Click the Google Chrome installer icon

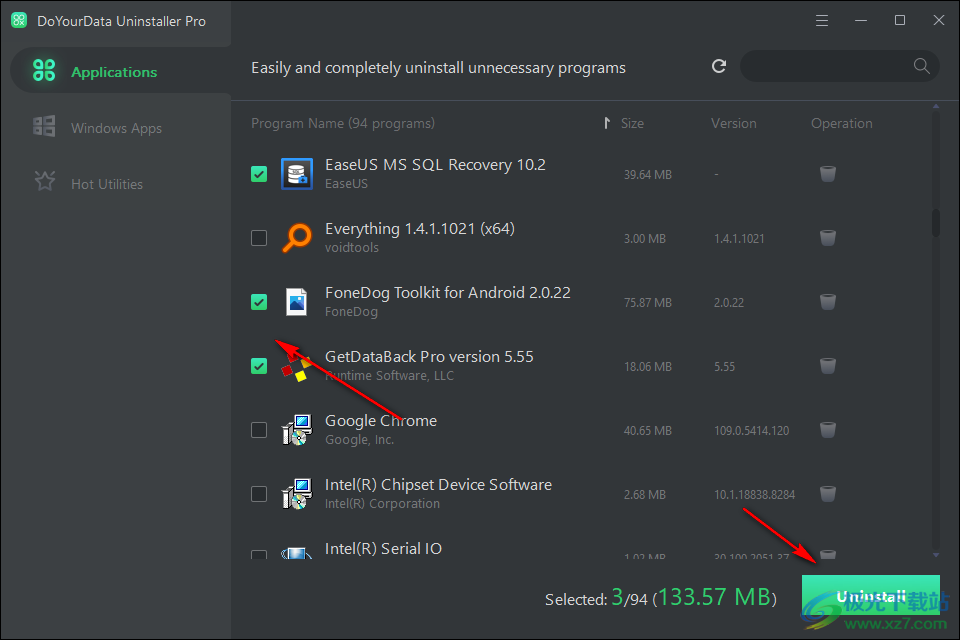297,430
